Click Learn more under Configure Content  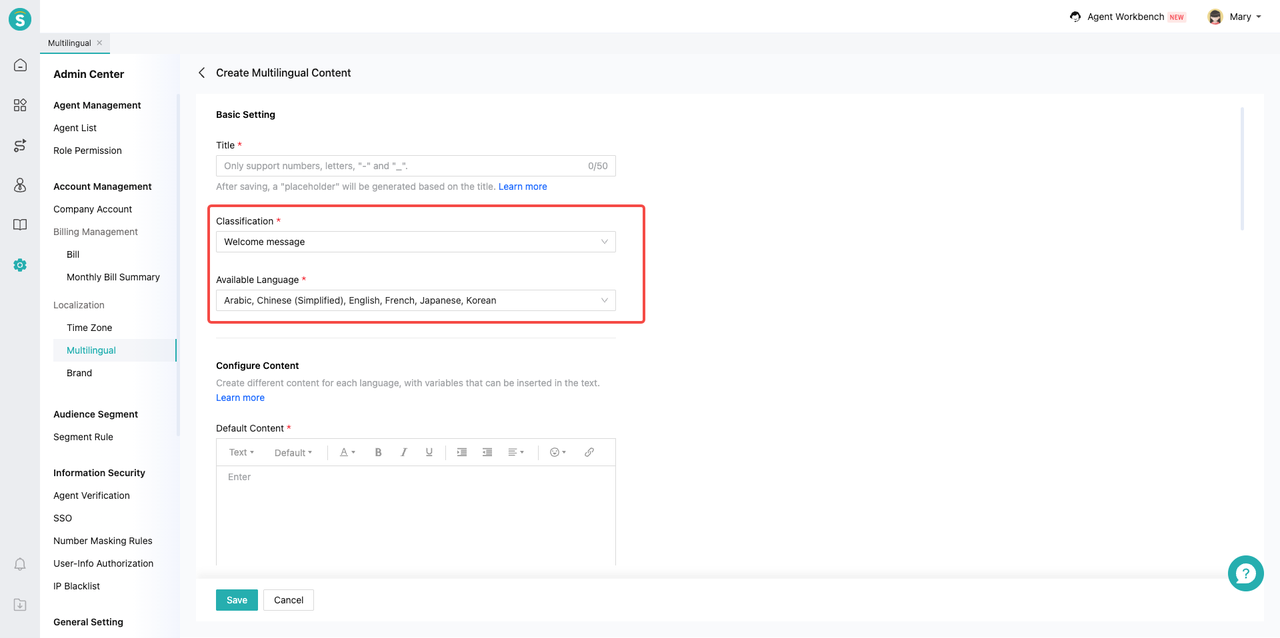(241, 398)
